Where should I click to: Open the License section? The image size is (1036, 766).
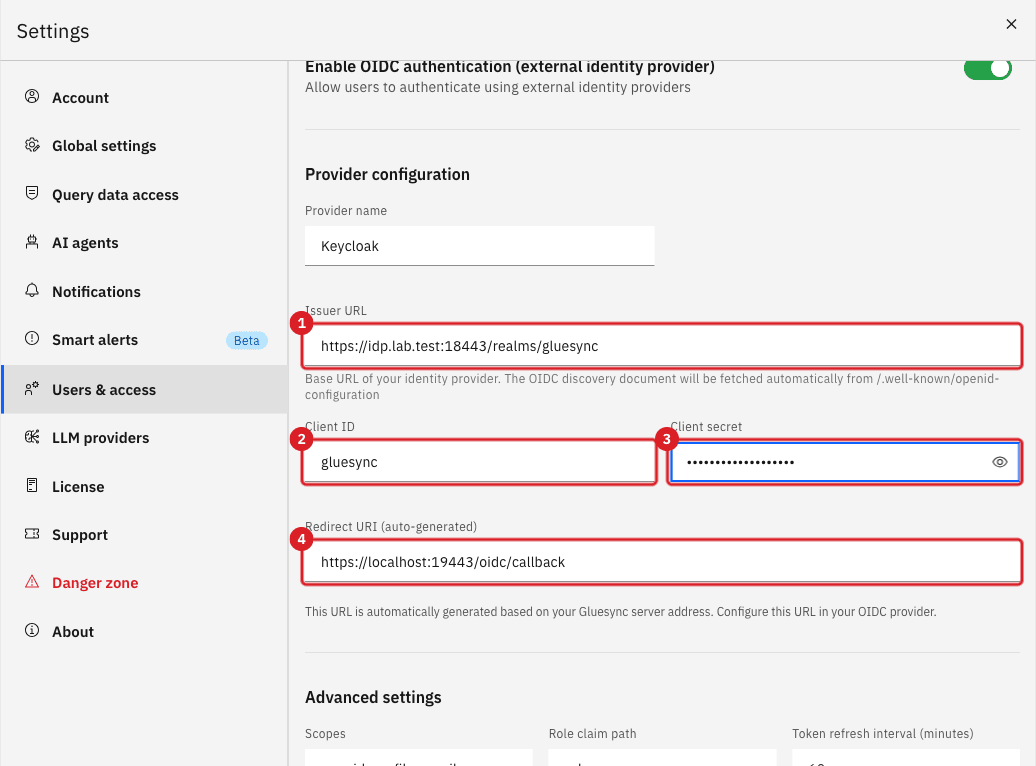pos(145,486)
